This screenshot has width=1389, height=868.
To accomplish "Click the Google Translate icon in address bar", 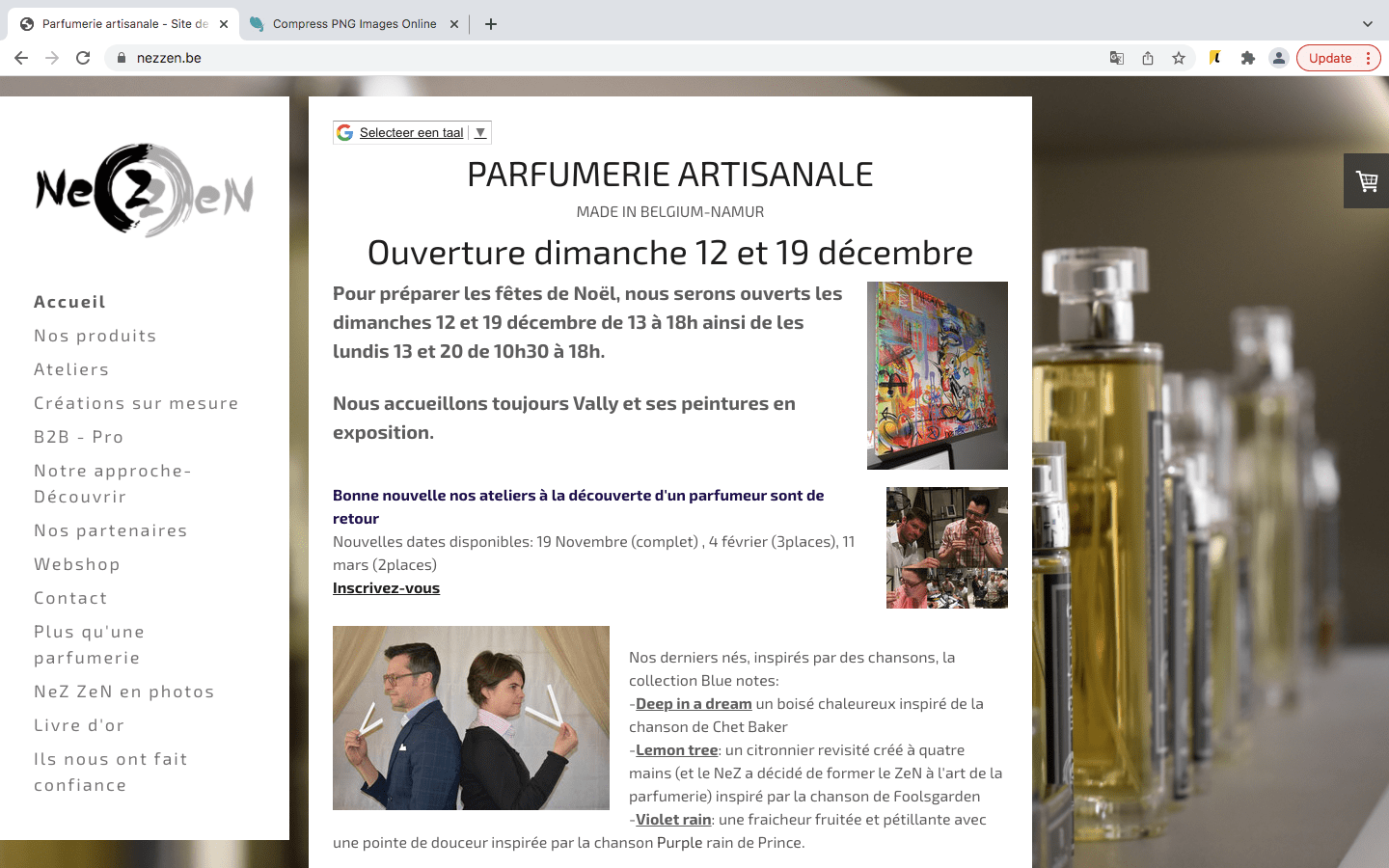I will click(1117, 58).
